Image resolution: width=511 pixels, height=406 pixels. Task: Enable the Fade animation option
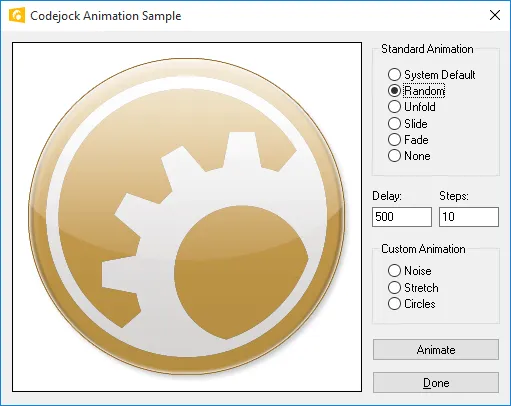[408, 139]
